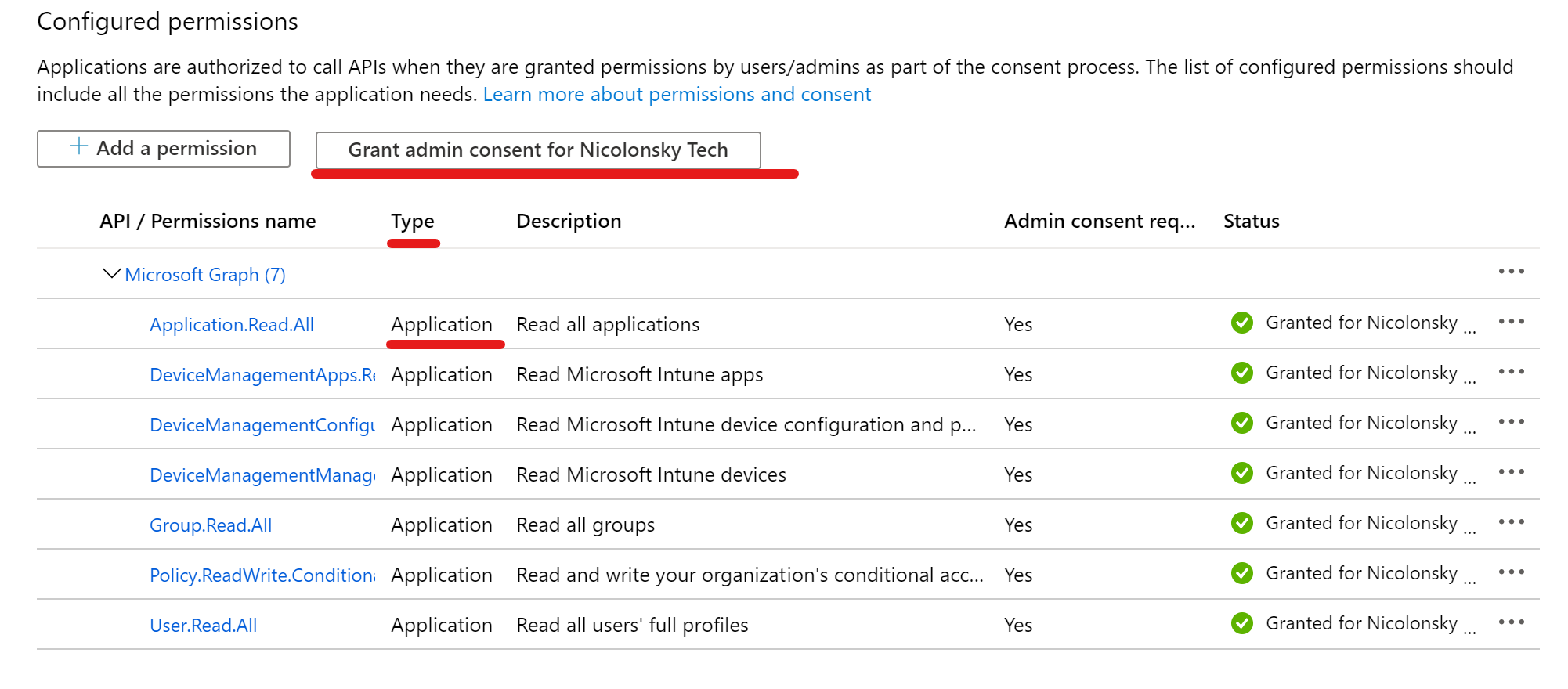Click green granted checkmark for Application.Read.All
The image size is (1568, 689).
coord(1241,323)
